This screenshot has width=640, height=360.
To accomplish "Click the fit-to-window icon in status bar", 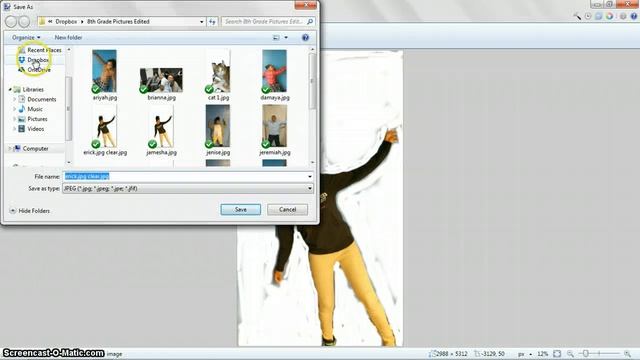I will coord(557,354).
